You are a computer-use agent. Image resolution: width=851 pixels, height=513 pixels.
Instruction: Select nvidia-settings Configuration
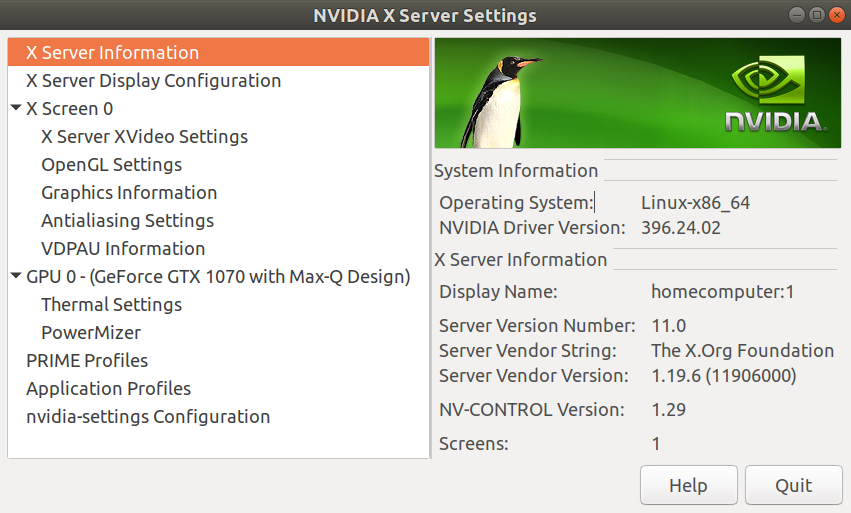[x=148, y=416]
